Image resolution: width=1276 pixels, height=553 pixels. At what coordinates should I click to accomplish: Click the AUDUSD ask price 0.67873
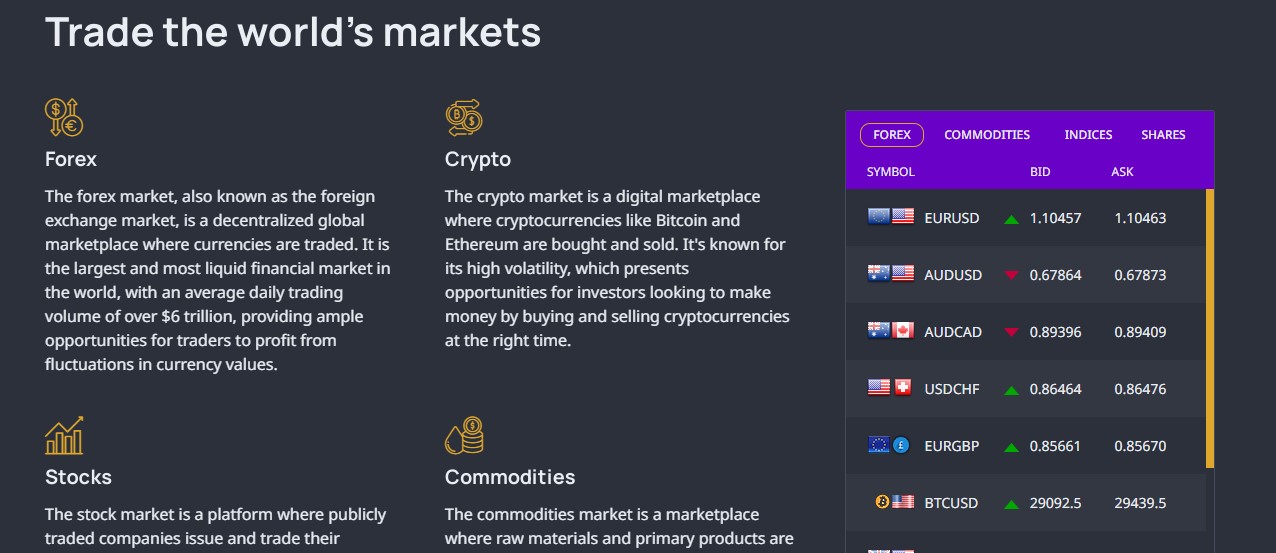(1140, 275)
